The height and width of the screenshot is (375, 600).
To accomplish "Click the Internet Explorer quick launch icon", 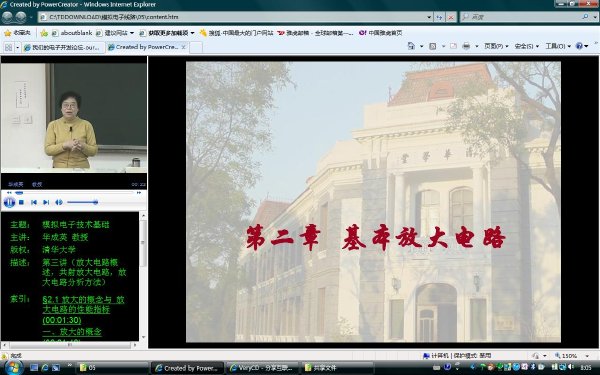I will point(45,368).
